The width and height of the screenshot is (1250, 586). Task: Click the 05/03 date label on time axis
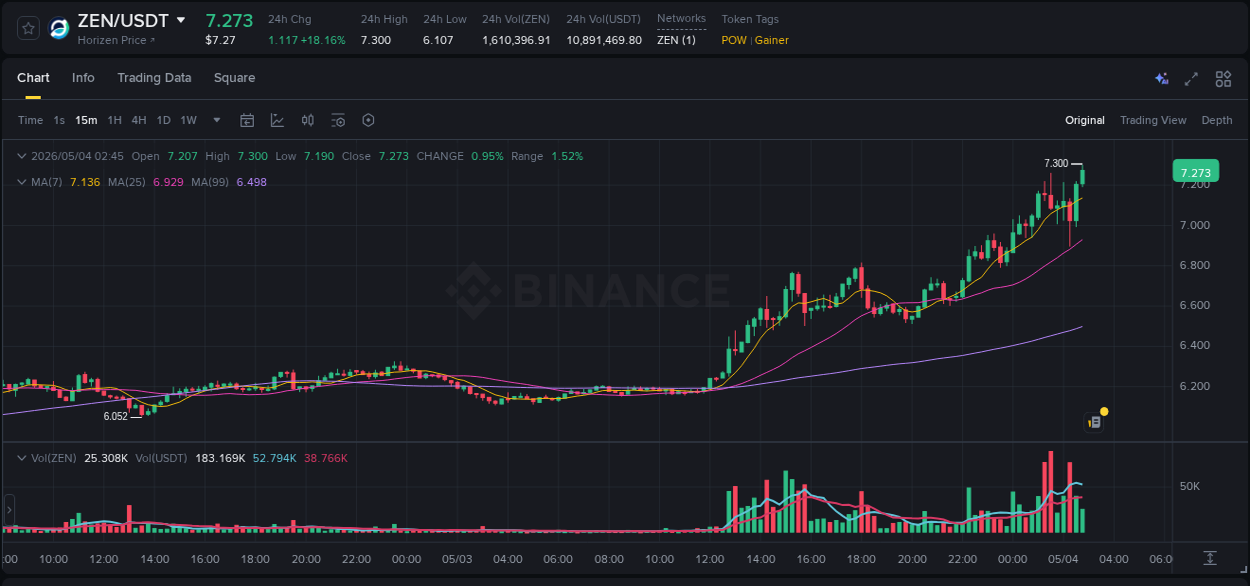(457, 559)
